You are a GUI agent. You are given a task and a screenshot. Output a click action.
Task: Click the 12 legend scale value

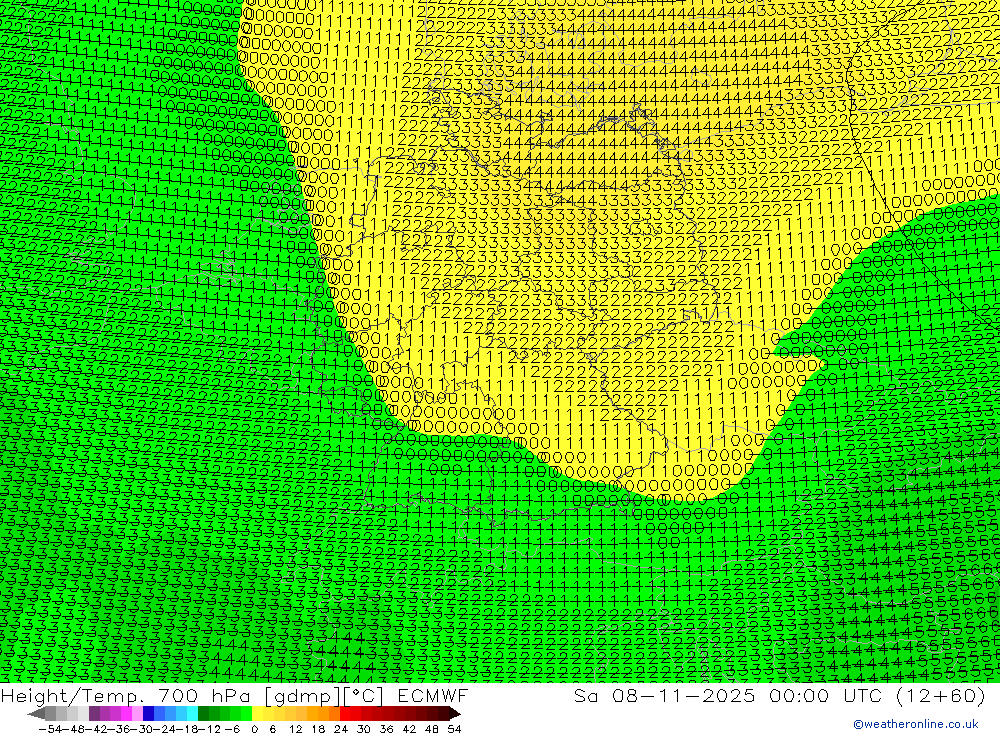[295, 729]
